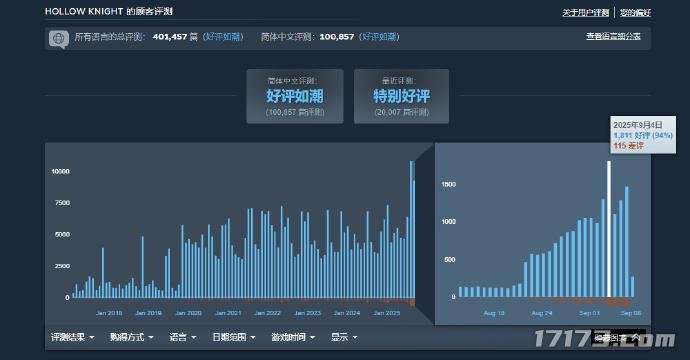Open the 关于用户评测 link
The width and height of the screenshot is (690, 360).
click(x=585, y=13)
